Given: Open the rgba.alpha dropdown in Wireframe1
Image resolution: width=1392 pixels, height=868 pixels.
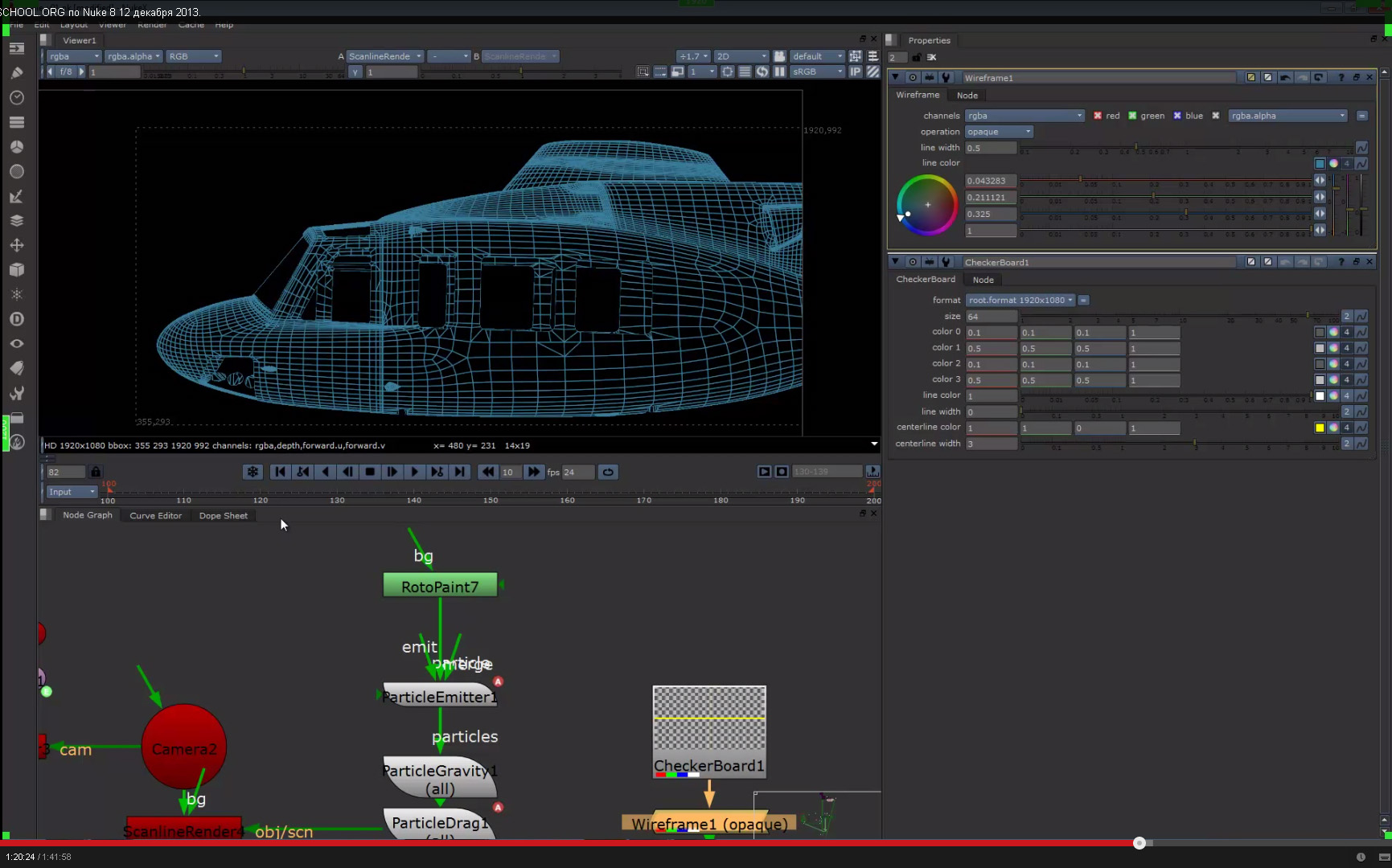Looking at the screenshot, I should [1287, 116].
